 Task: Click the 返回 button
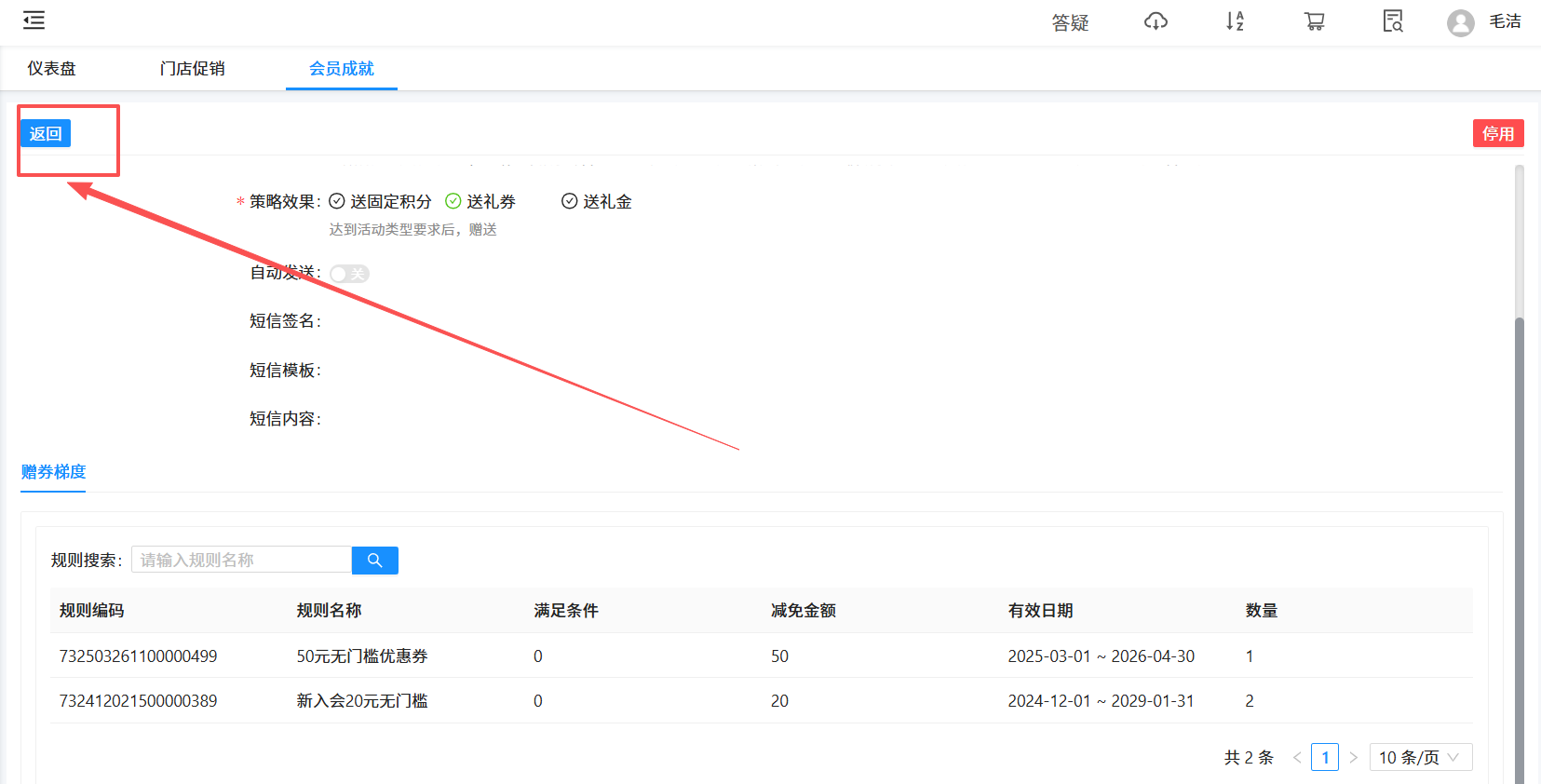click(46, 133)
